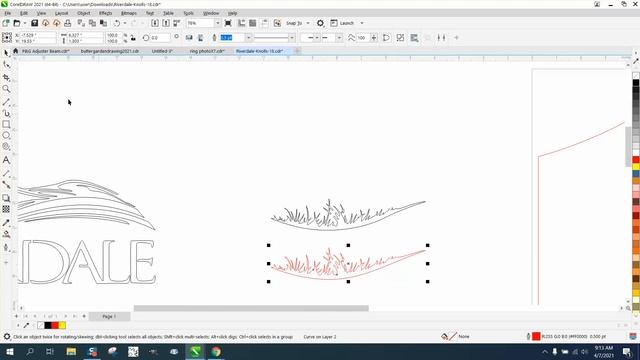The height and width of the screenshot is (360, 640).
Task: Select the Text tool
Action: (x=6, y=160)
